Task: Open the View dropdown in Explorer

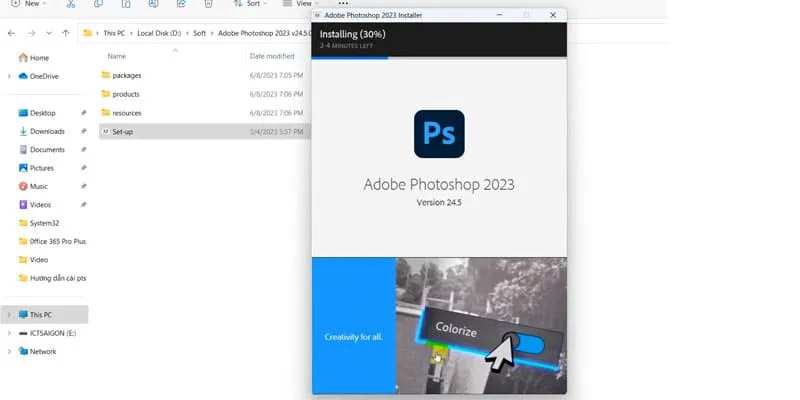Action: (300, 4)
